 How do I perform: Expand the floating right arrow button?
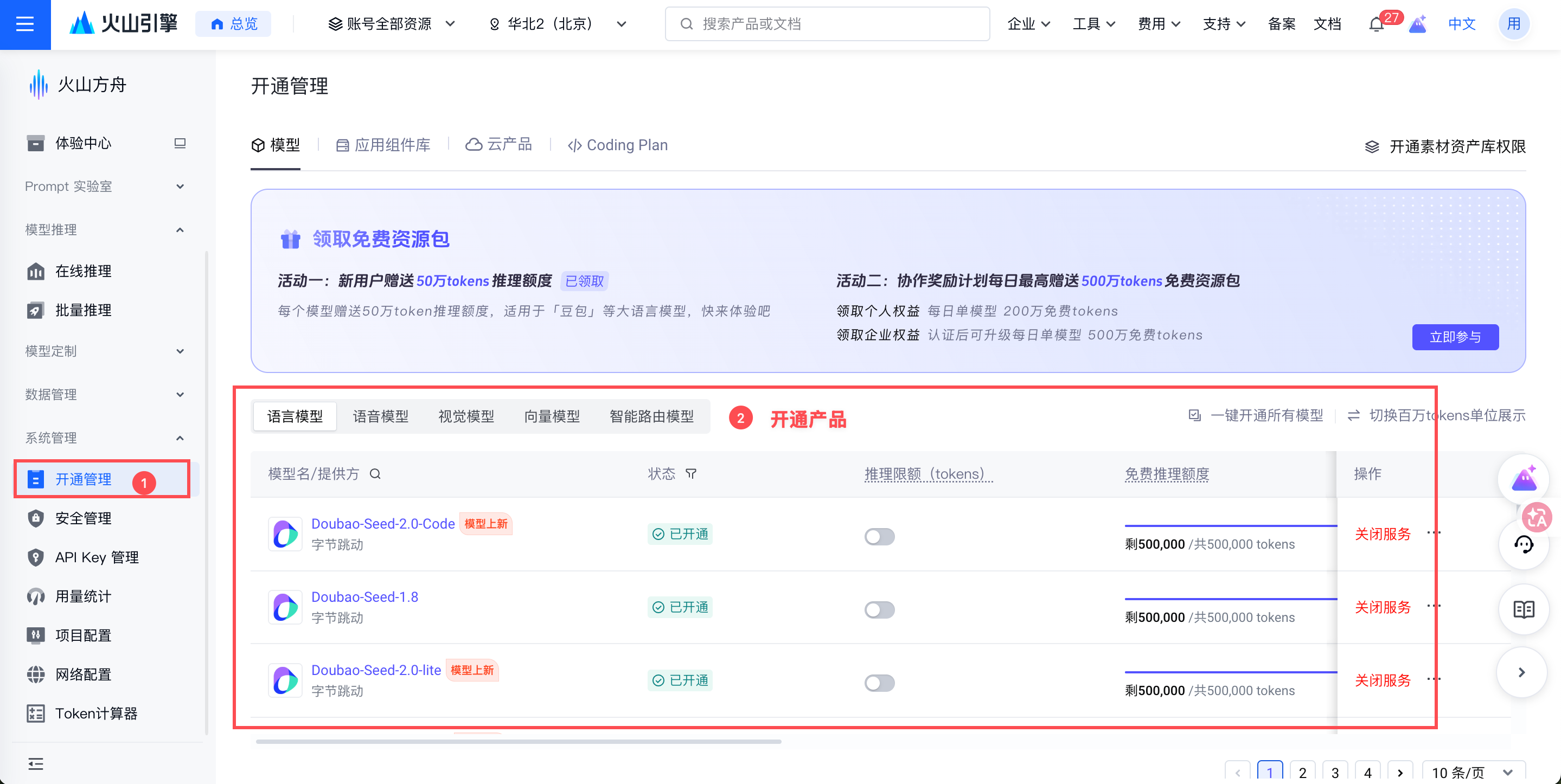(x=1521, y=672)
